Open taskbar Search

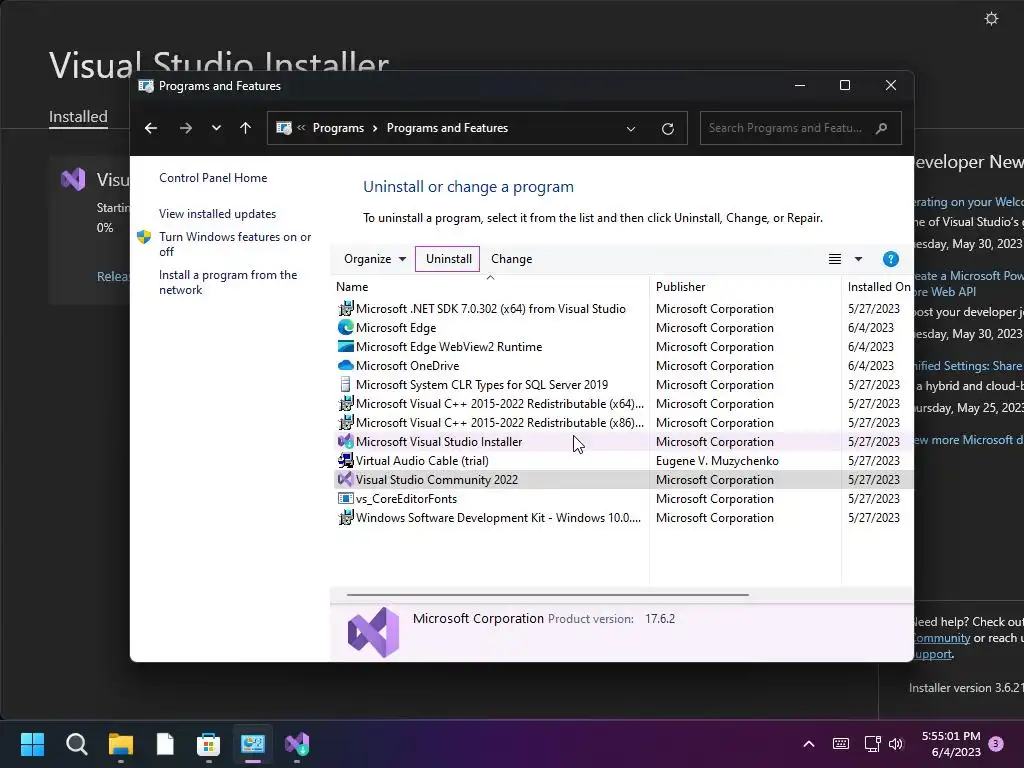76,744
